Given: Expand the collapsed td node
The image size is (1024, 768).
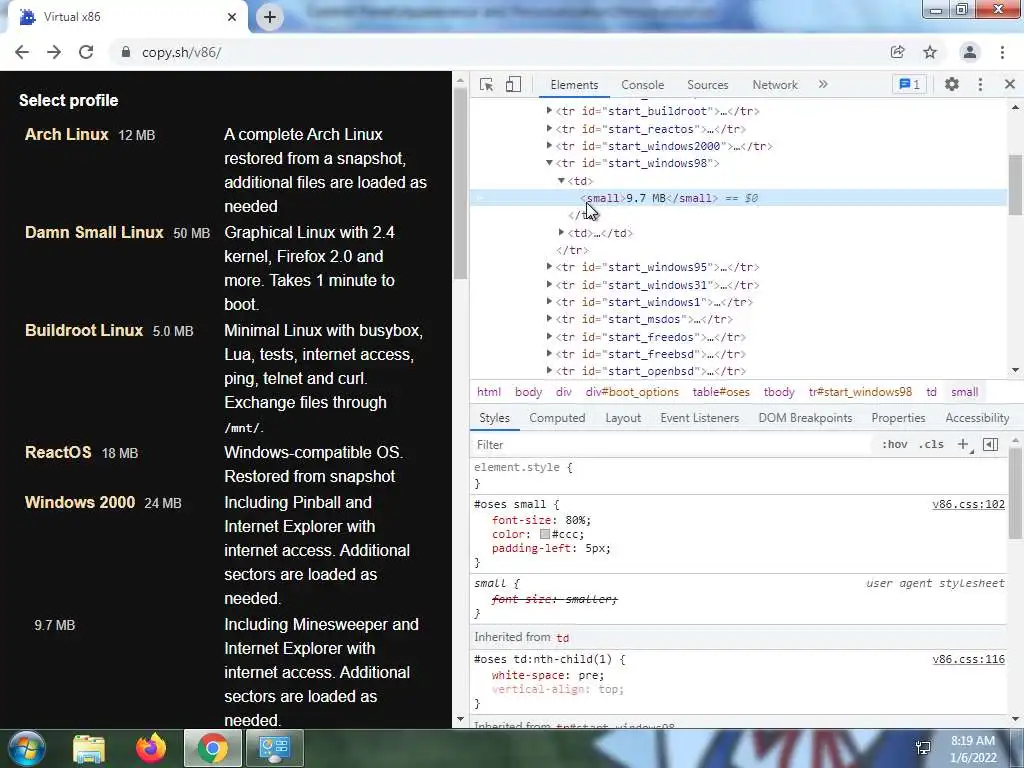Looking at the screenshot, I should (x=561, y=232).
